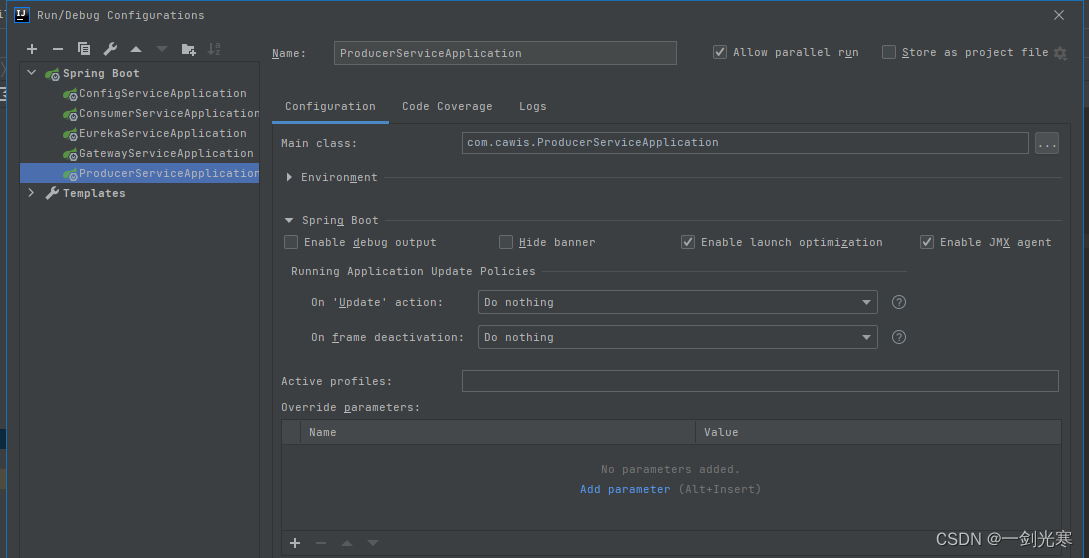Click gear icon next to Store as project file

1060,53
